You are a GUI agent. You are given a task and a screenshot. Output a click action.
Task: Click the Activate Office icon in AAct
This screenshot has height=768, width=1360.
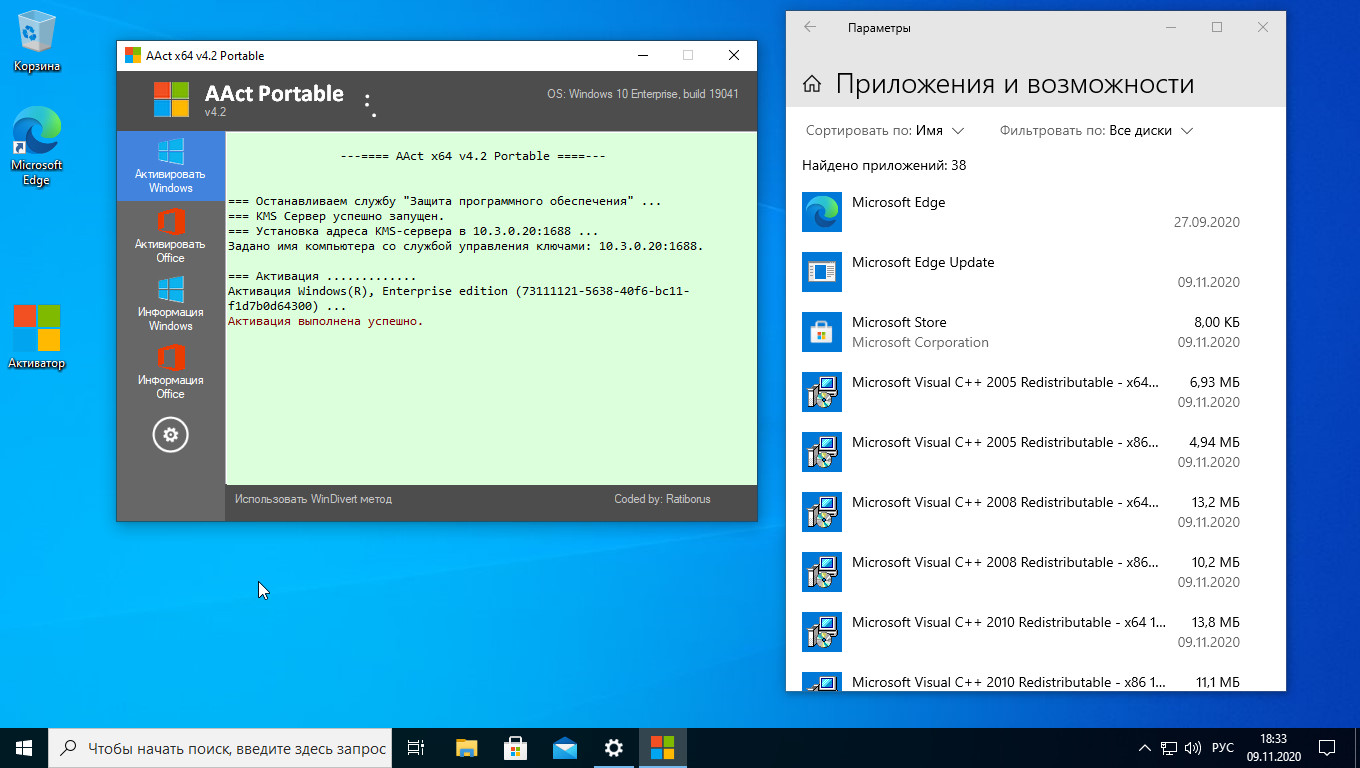tap(170, 236)
